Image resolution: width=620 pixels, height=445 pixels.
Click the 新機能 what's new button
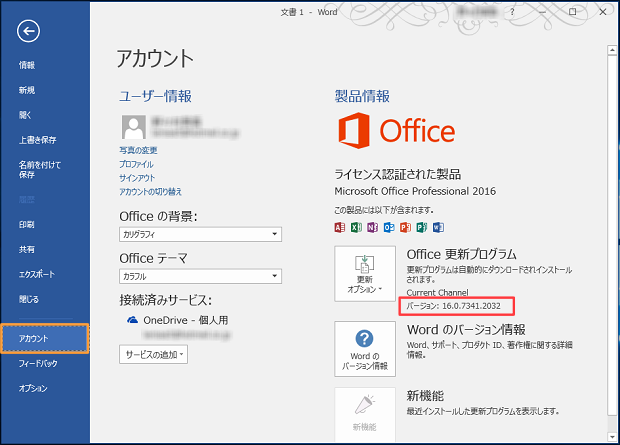365,415
